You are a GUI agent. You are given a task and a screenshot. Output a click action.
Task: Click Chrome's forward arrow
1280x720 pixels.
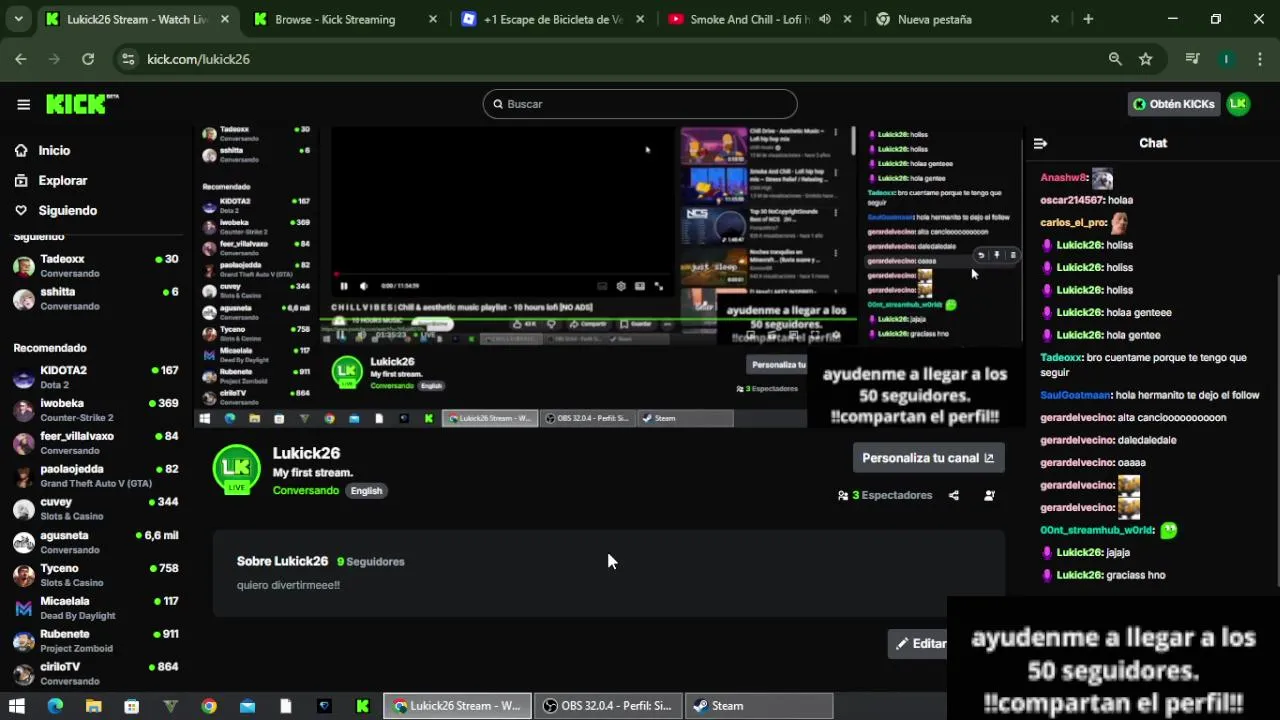click(x=54, y=59)
